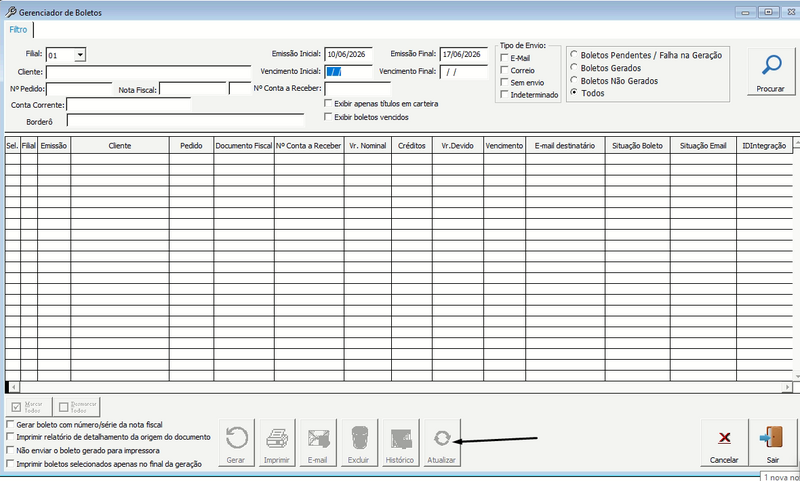Click the Emissão Final date field
The height and width of the screenshot is (481, 800).
pyautogui.click(x=464, y=54)
